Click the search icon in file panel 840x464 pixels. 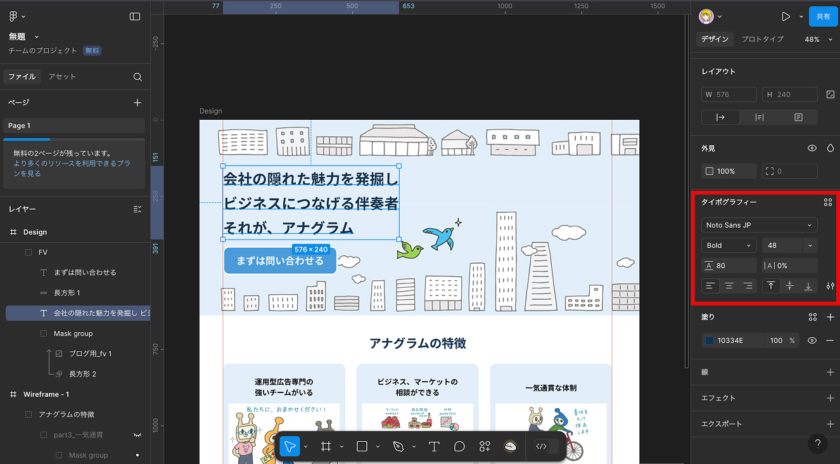137,77
